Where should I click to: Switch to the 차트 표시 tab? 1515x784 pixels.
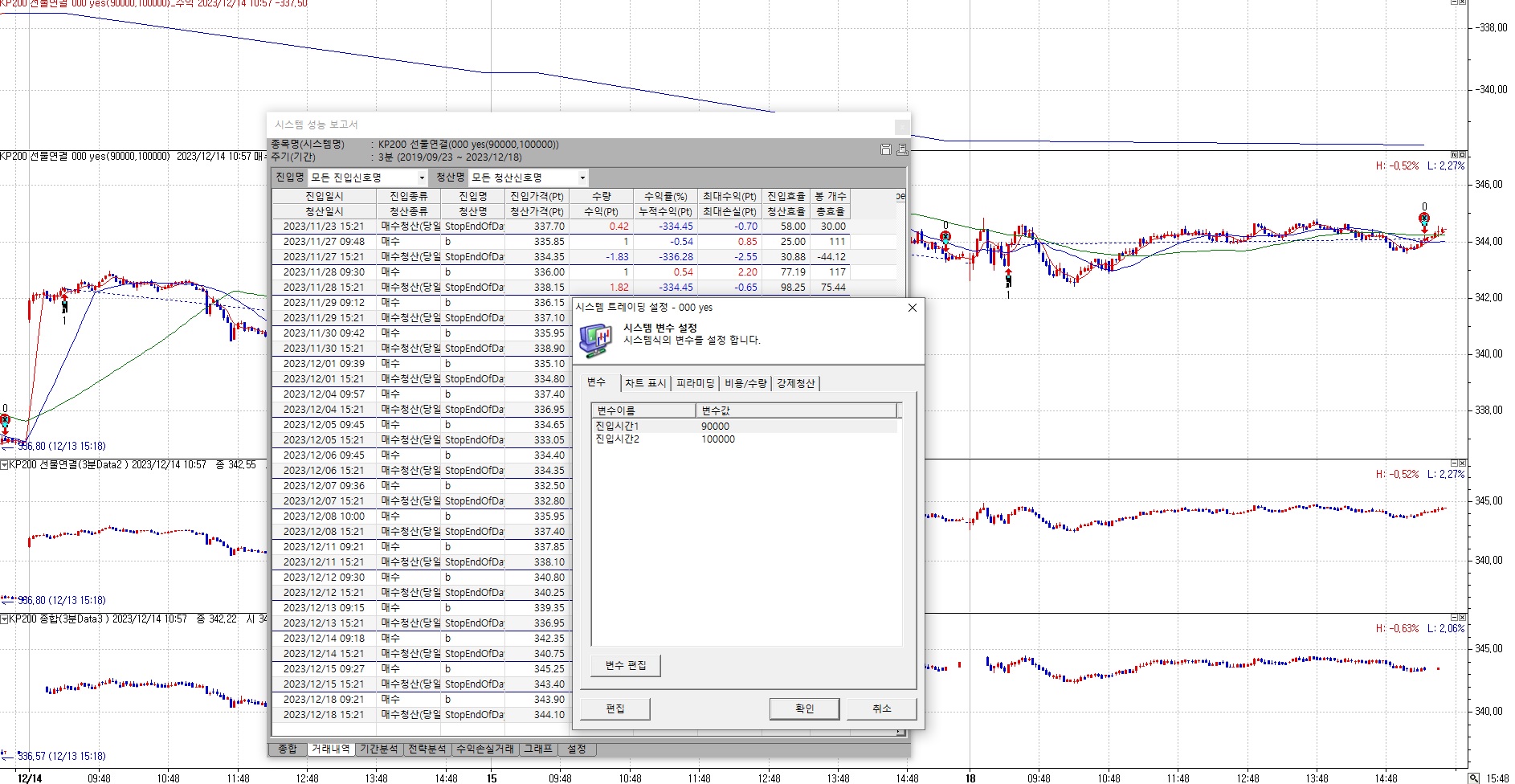[645, 383]
